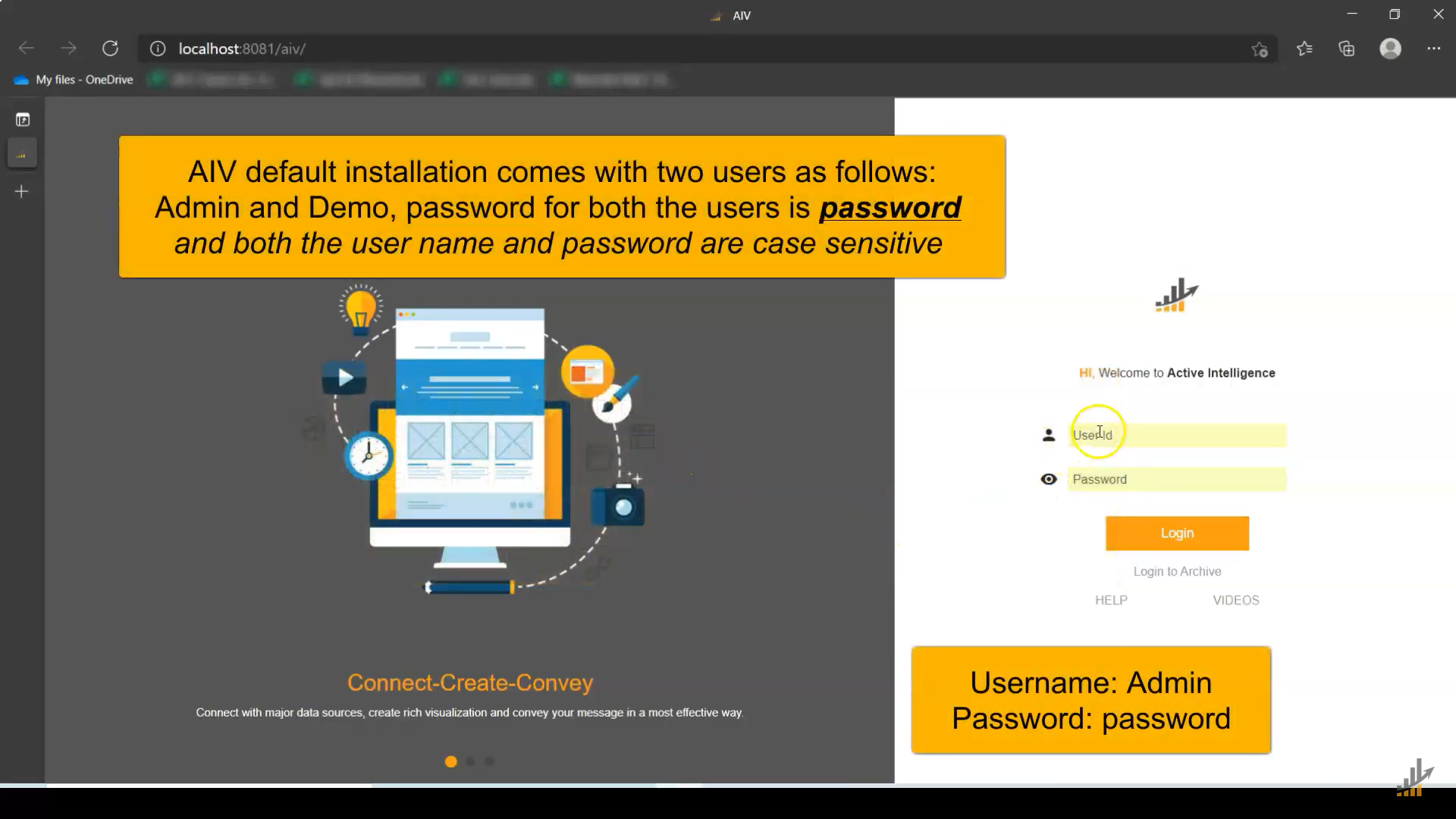This screenshot has height=819, width=1456.
Task: Reload the localhost AIV page
Action: pyautogui.click(x=111, y=49)
